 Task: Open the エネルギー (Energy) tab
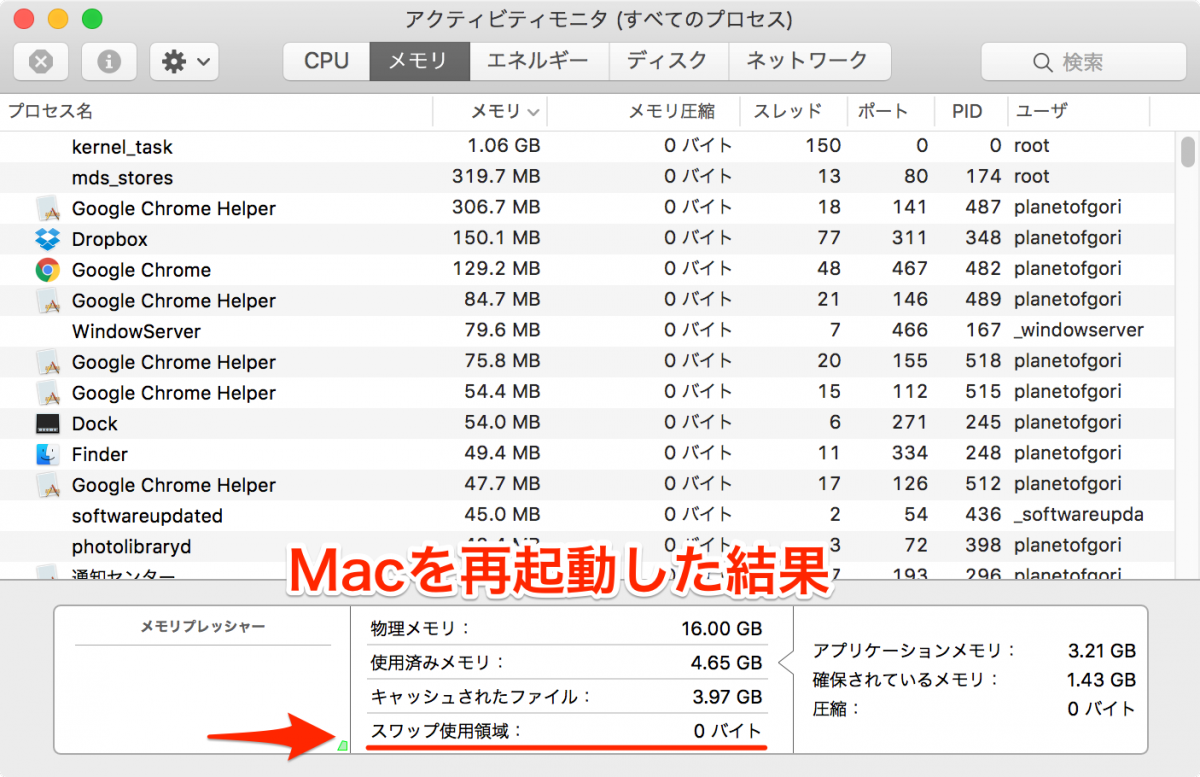[539, 61]
